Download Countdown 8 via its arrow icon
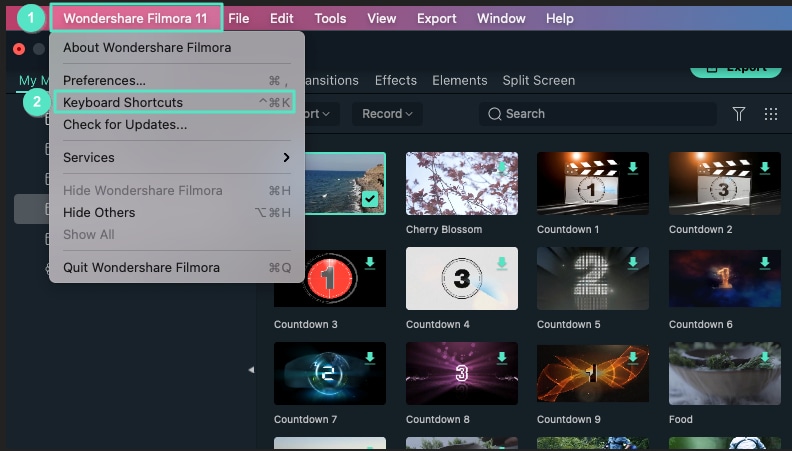The height and width of the screenshot is (451, 792). [x=502, y=358]
